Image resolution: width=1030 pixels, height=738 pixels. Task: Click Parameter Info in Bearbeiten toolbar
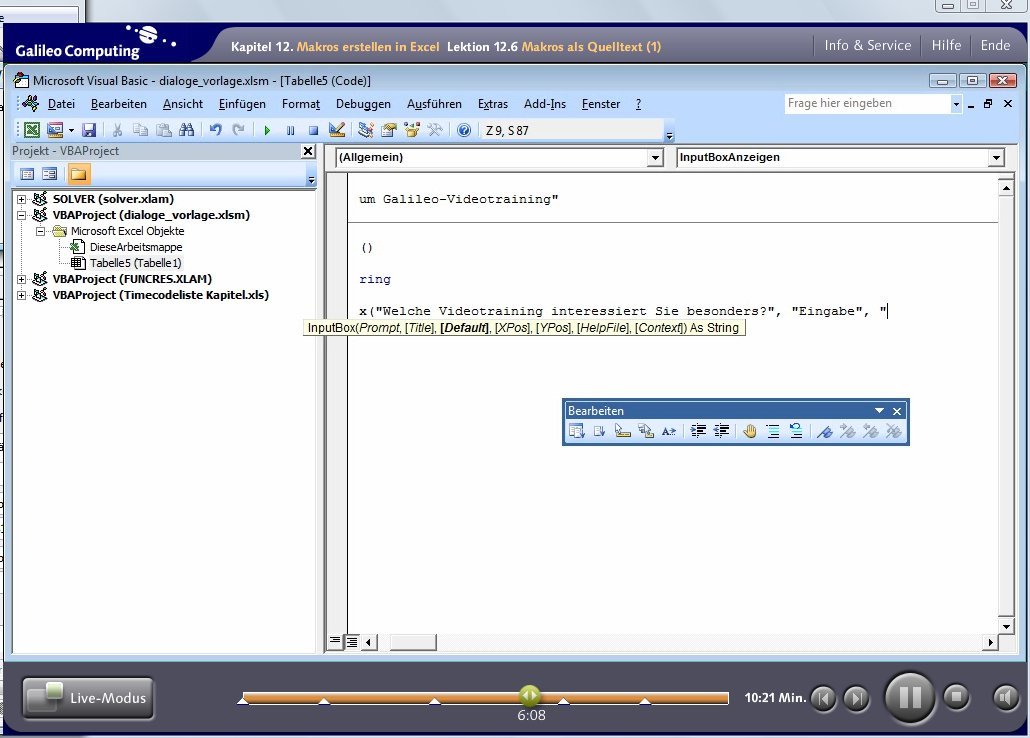646,431
